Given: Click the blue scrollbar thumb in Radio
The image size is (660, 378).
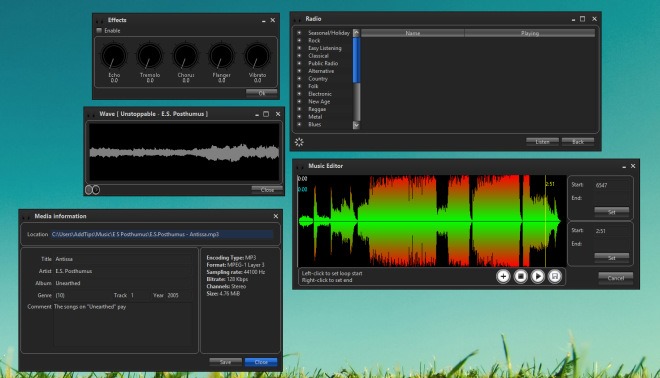Looking at the screenshot, I should pos(356,60).
